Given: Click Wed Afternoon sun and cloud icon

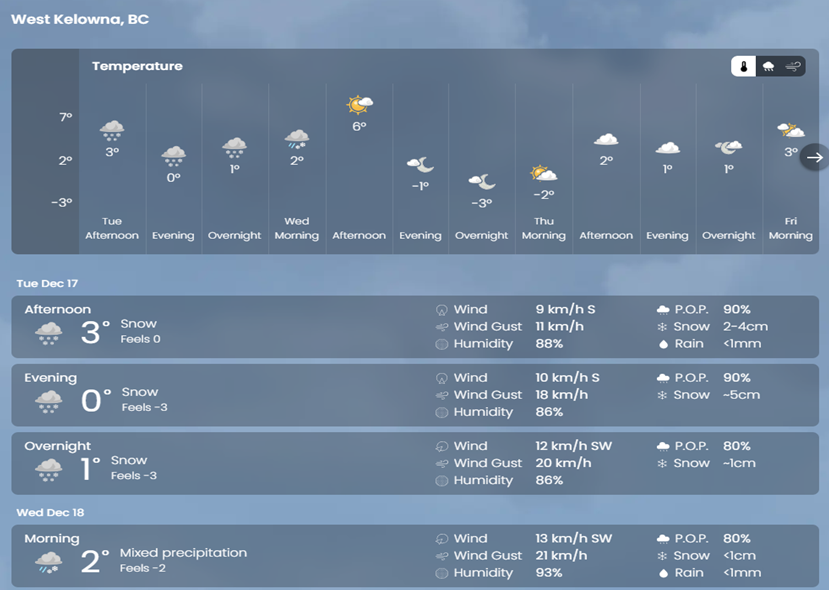Looking at the screenshot, I should click(360, 104).
